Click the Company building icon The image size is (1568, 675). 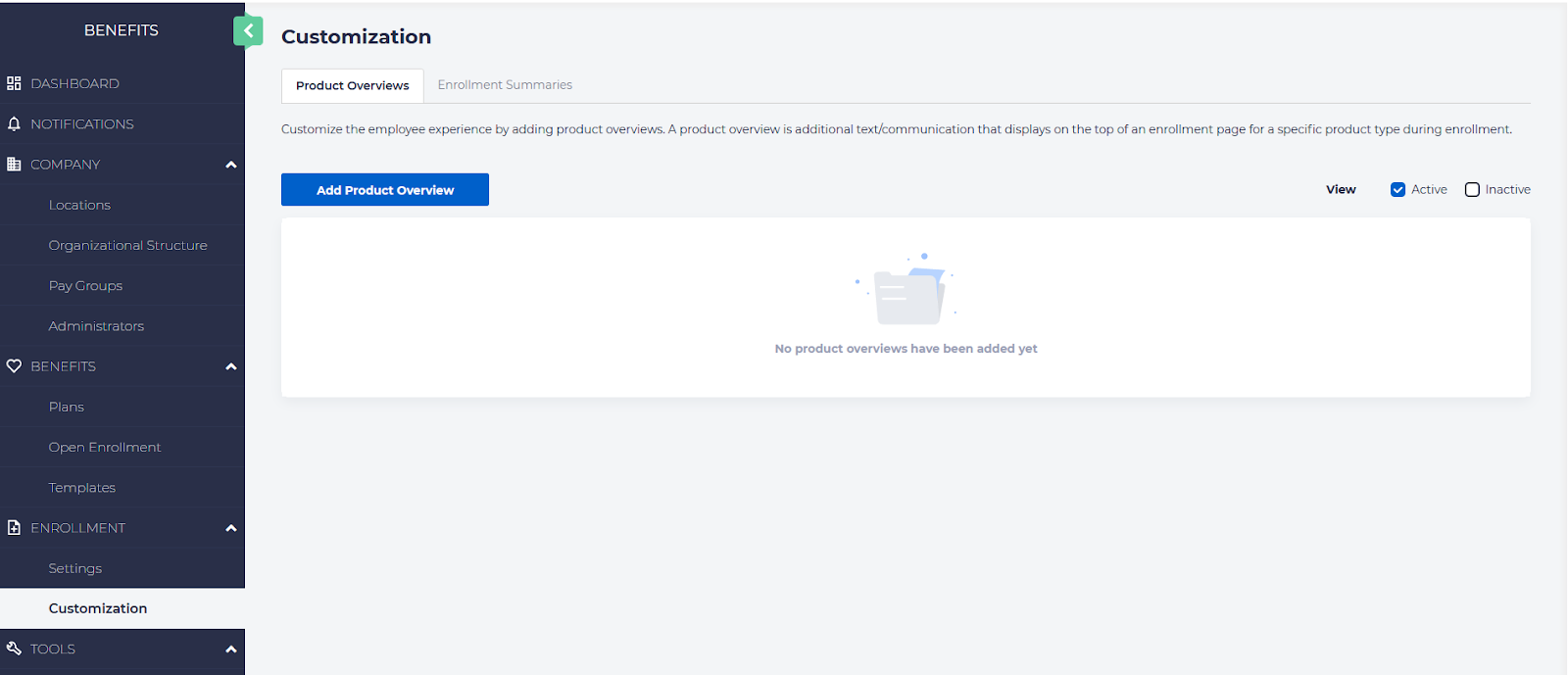(x=14, y=165)
